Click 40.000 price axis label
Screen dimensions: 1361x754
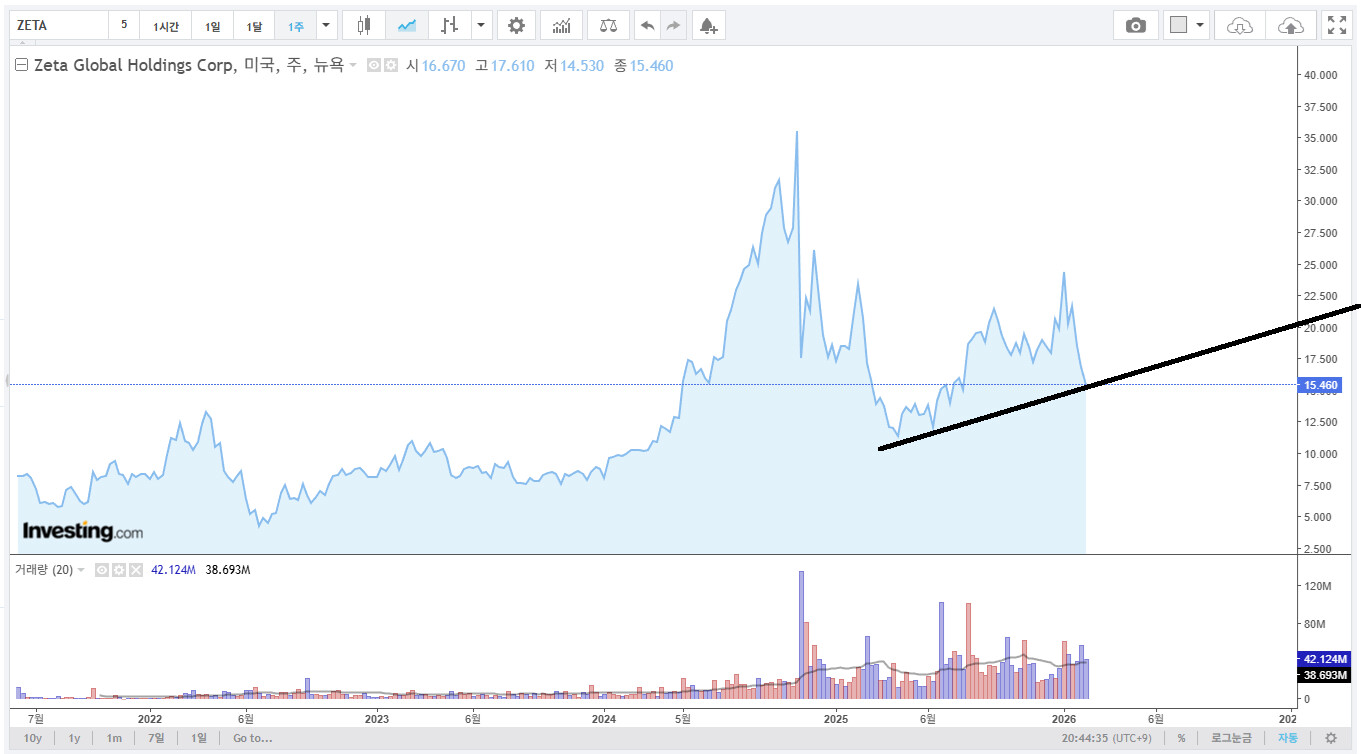tap(1320, 75)
